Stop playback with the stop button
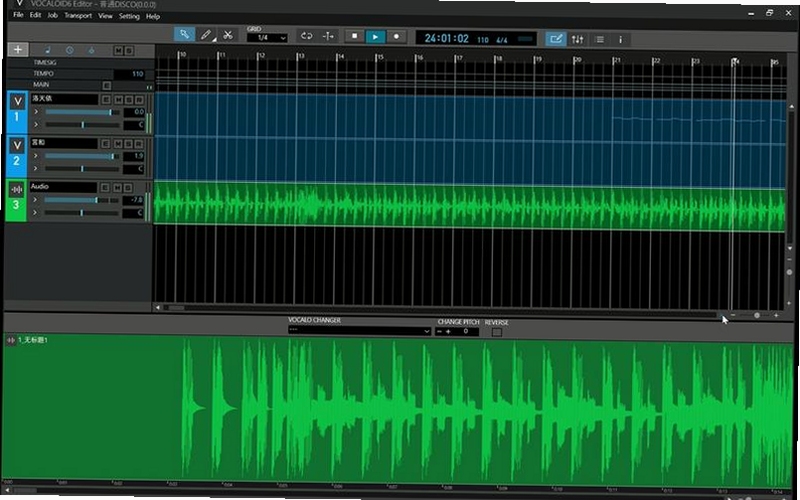 (354, 36)
